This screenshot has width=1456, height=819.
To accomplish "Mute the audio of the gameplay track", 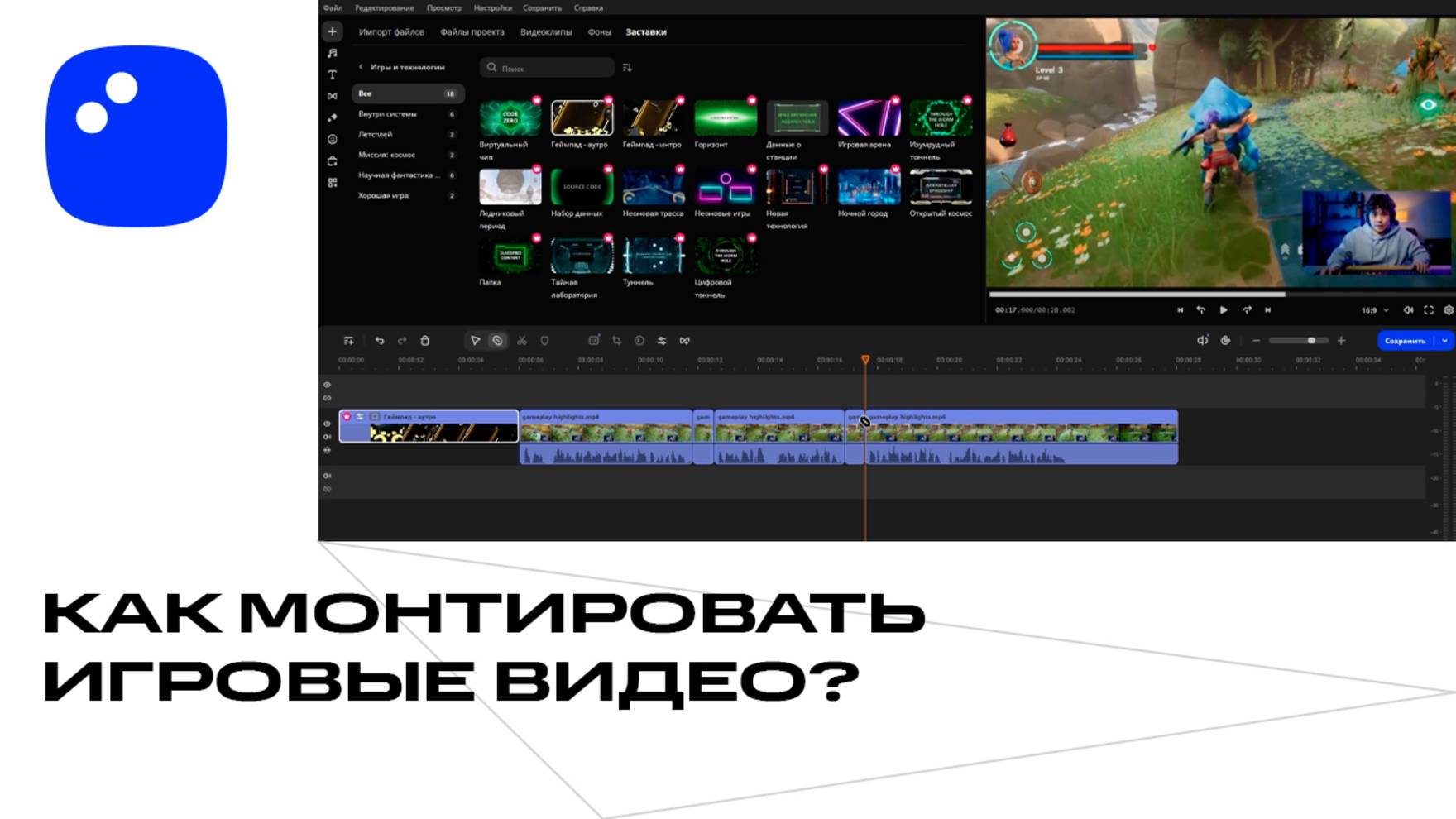I will pos(327,438).
